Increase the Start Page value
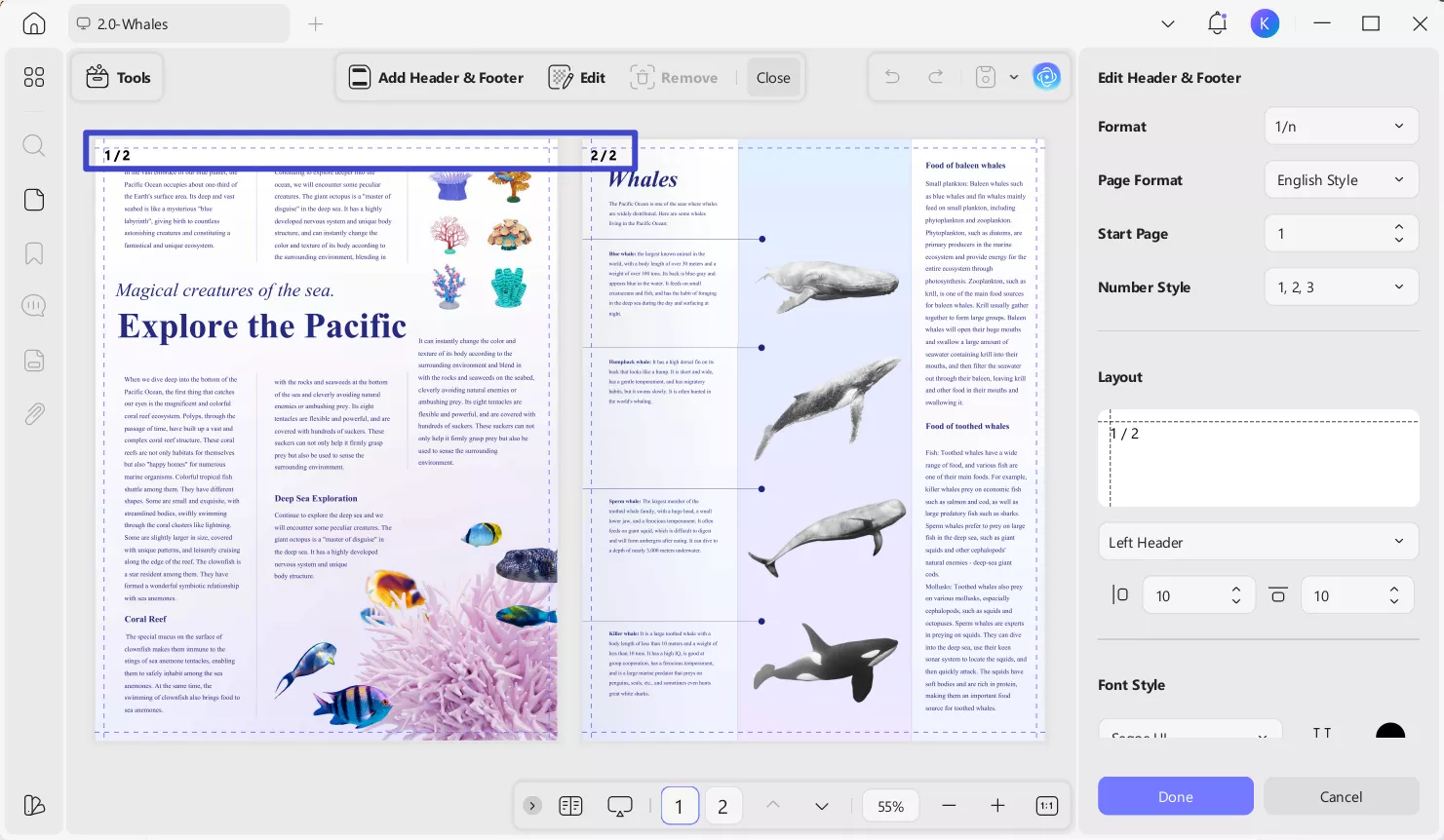This screenshot has height=840, width=1444. 1399,227
